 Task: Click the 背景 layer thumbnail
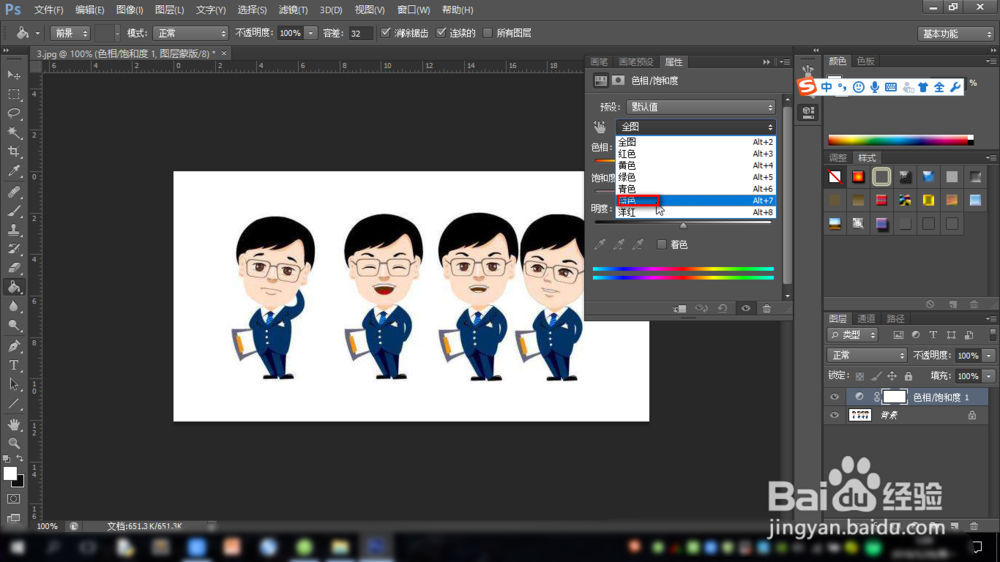[860, 415]
